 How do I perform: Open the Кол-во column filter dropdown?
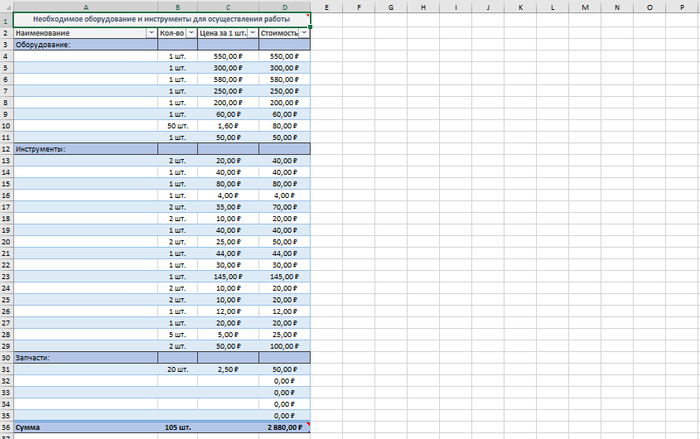coord(191,33)
